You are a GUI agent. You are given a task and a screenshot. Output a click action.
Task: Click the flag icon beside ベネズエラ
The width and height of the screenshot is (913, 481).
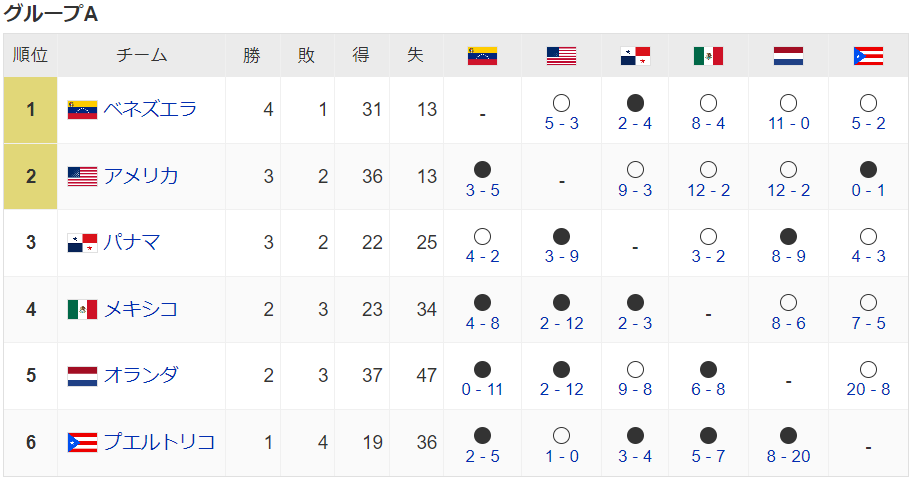(x=82, y=110)
